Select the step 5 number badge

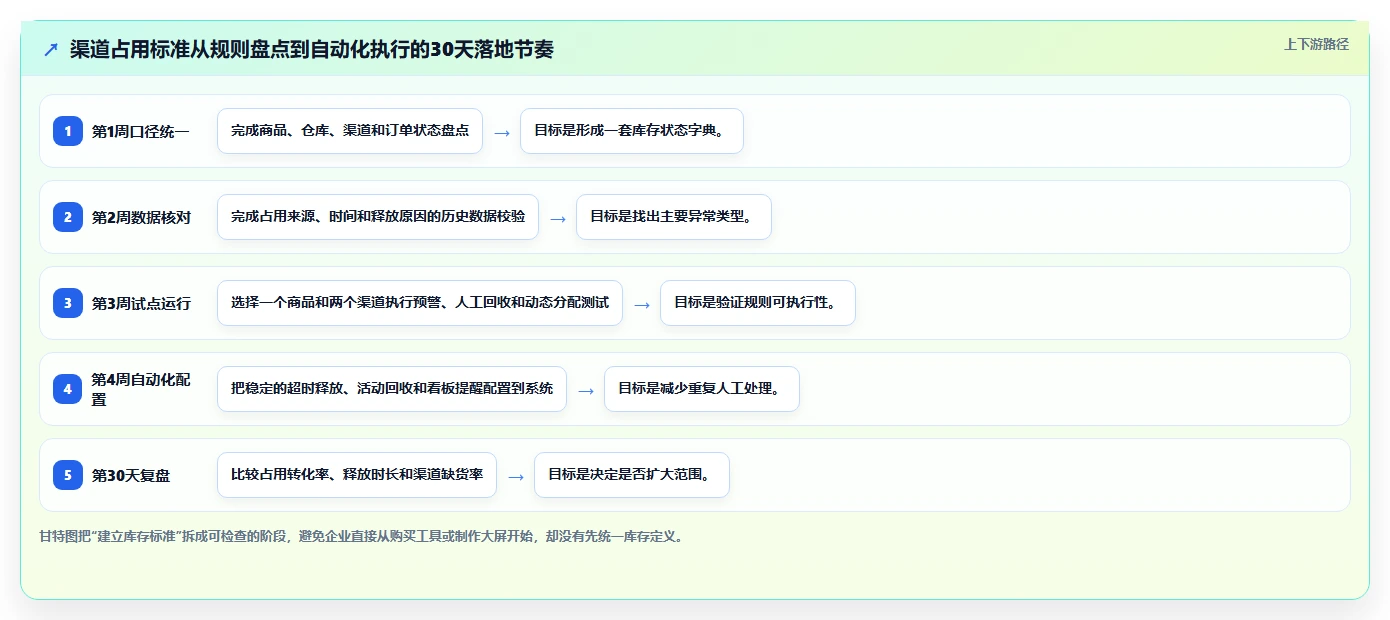pyautogui.click(x=68, y=475)
